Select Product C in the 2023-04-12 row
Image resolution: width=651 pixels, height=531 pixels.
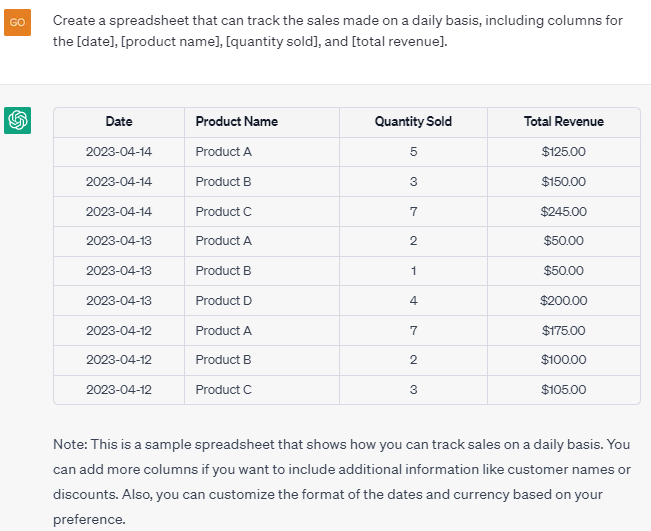pyautogui.click(x=224, y=389)
